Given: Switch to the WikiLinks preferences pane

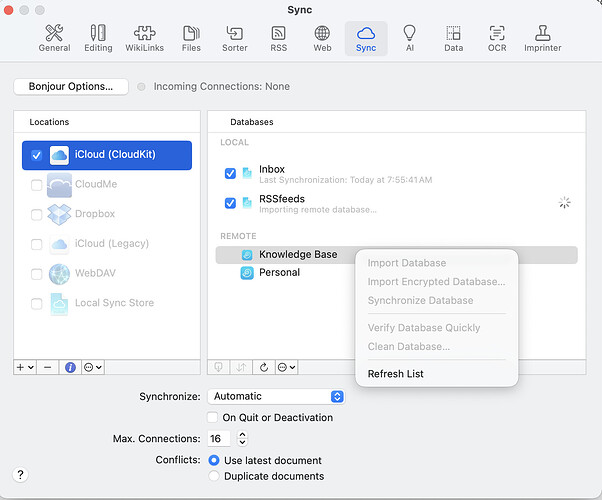Looking at the screenshot, I should pyautogui.click(x=144, y=38).
